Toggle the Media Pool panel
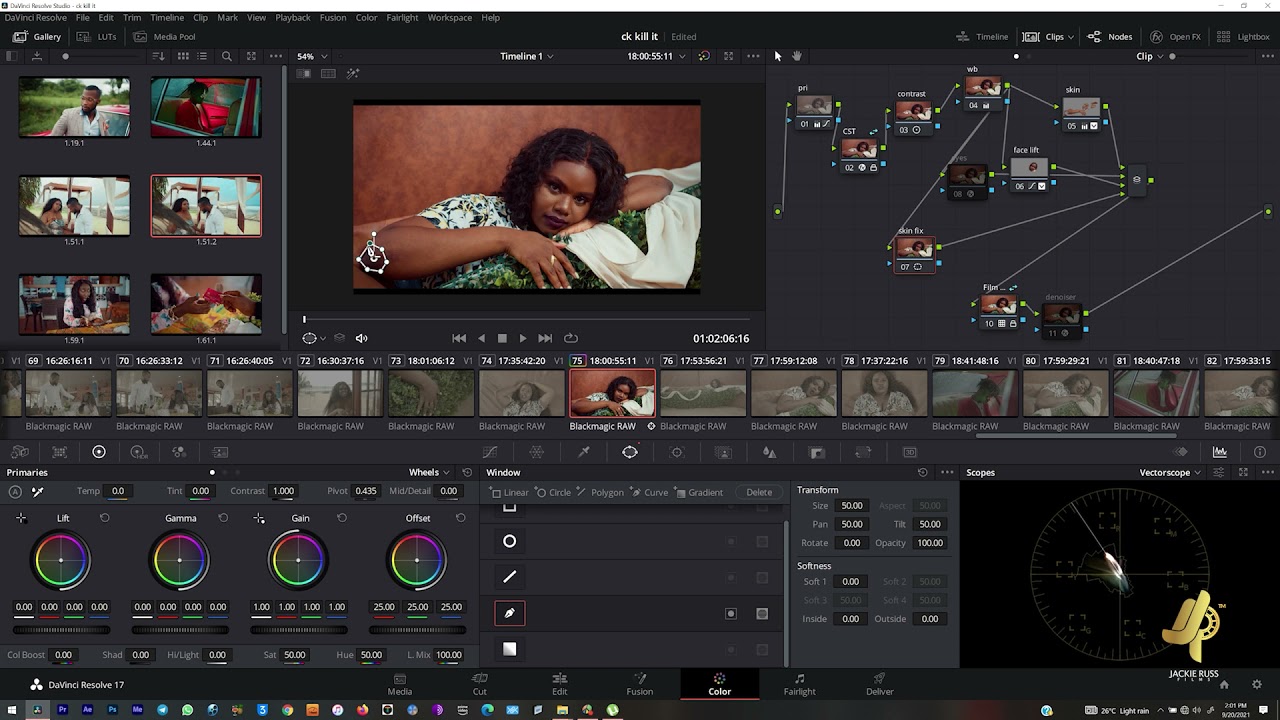Viewport: 1280px width, 720px height. tap(164, 37)
